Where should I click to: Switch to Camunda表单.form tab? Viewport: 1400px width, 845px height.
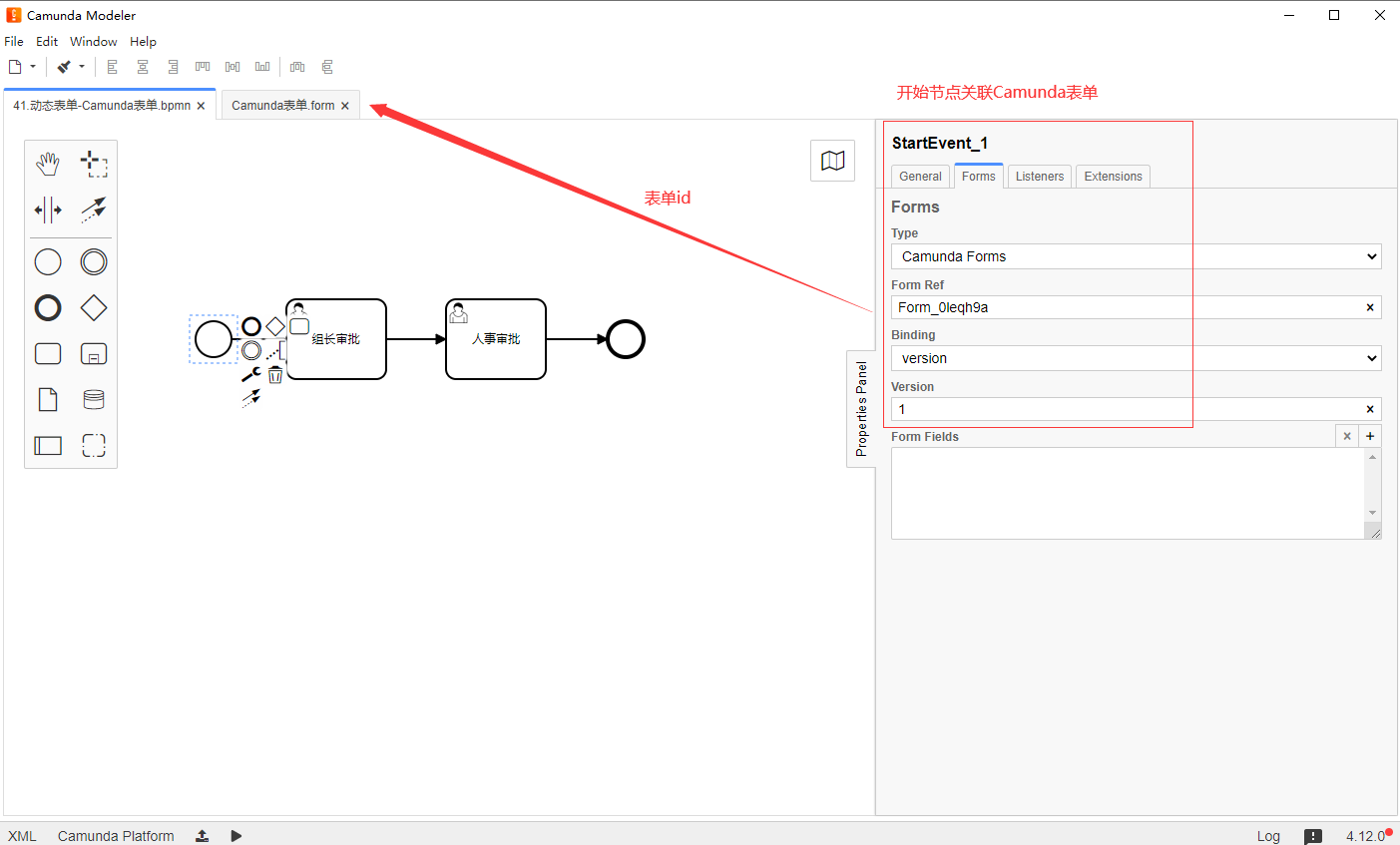coord(283,105)
